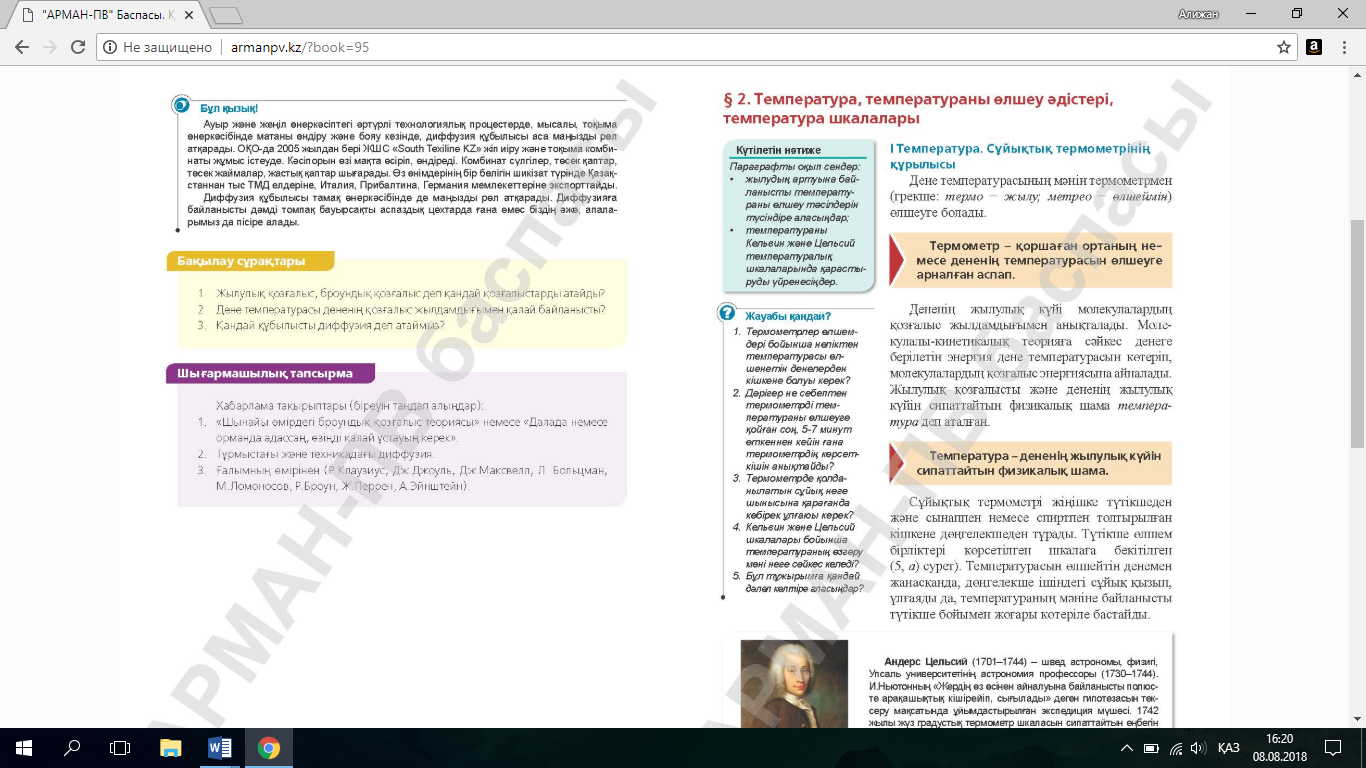This screenshot has width=1366, height=768.
Task: Click the line 'Хабарлама тақырыптары (біреуін таңдап алыңдар):'
Action: point(349,405)
